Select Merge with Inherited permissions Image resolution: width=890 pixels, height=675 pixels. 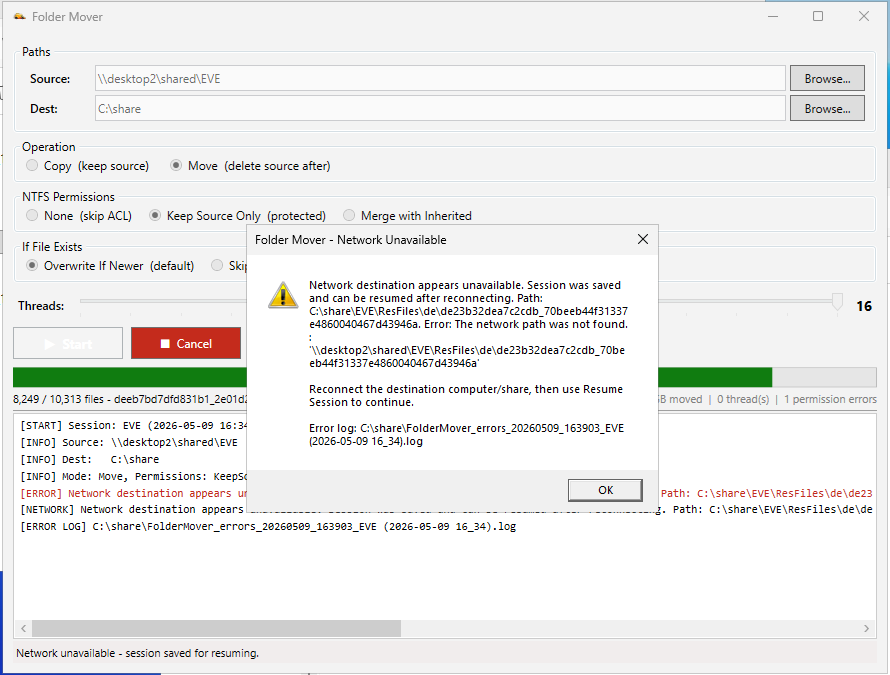point(408,216)
